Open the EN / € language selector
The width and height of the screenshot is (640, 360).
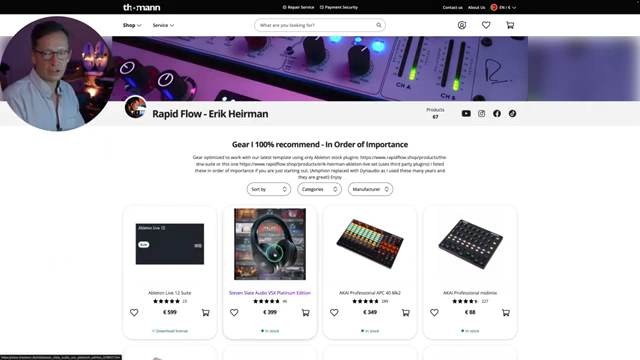click(x=504, y=7)
